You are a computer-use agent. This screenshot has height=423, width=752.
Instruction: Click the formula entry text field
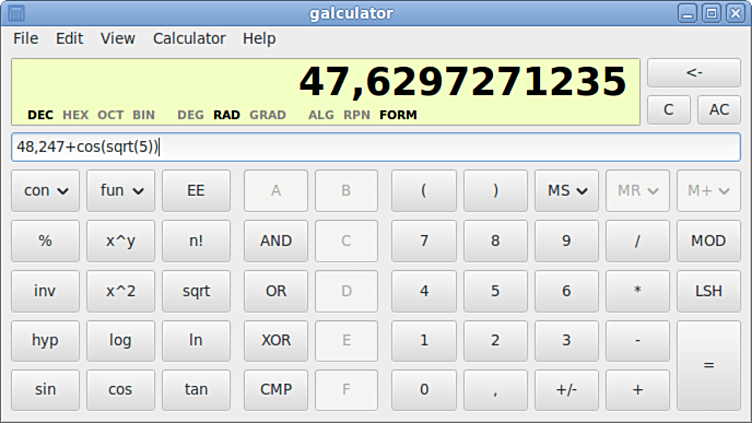375,148
